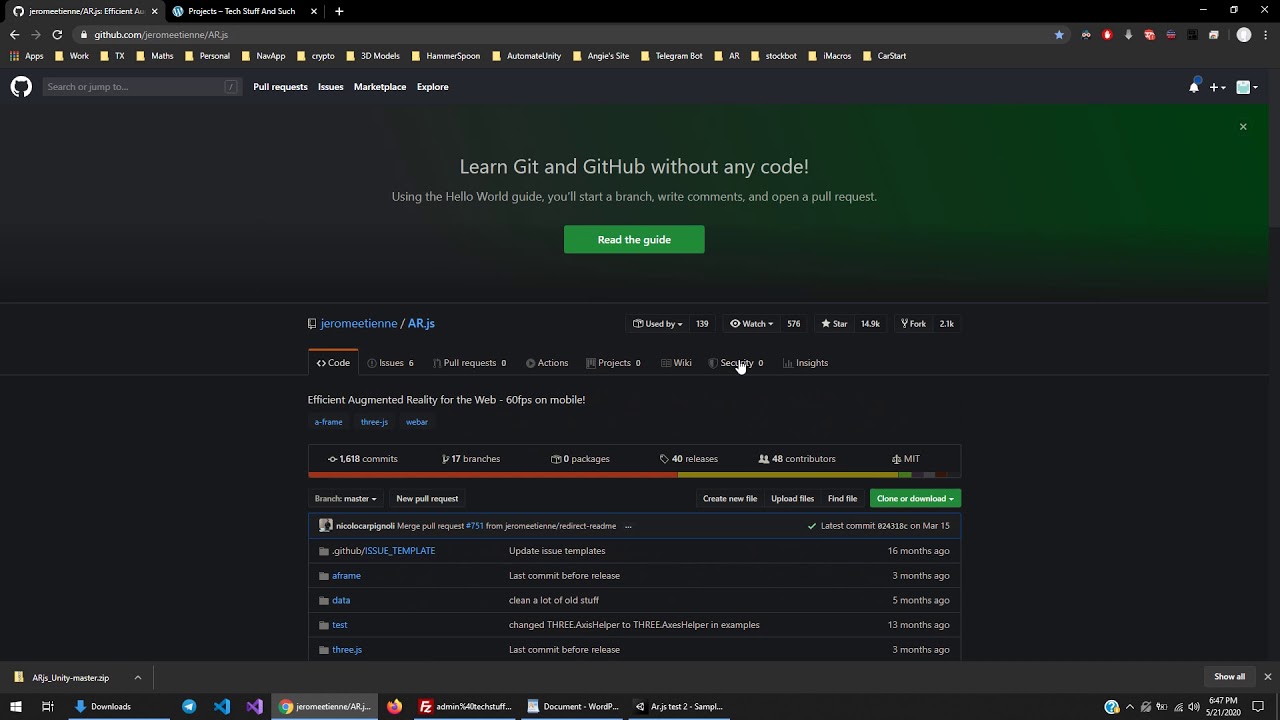This screenshot has height=720, width=1280.
Task: Open options arrow for ARjs_Unity-master.zip download
Action: click(137, 678)
